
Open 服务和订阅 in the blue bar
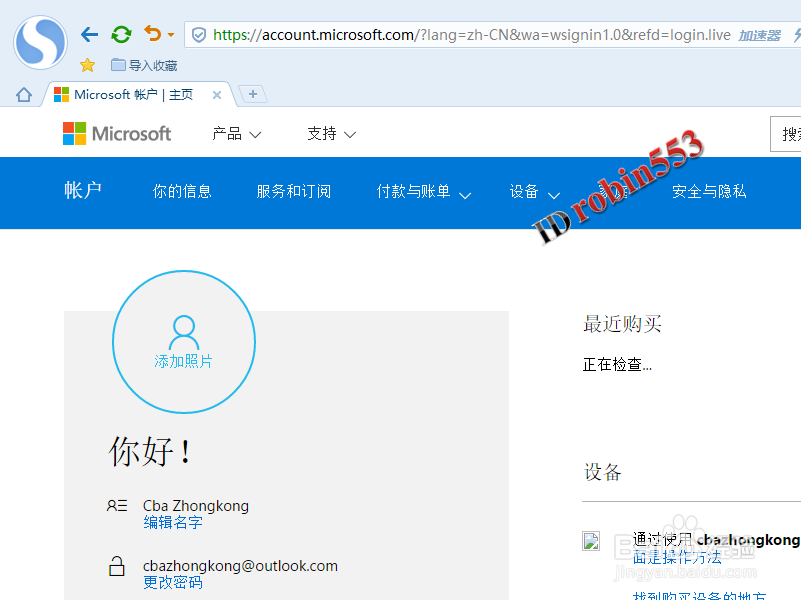[x=294, y=191]
